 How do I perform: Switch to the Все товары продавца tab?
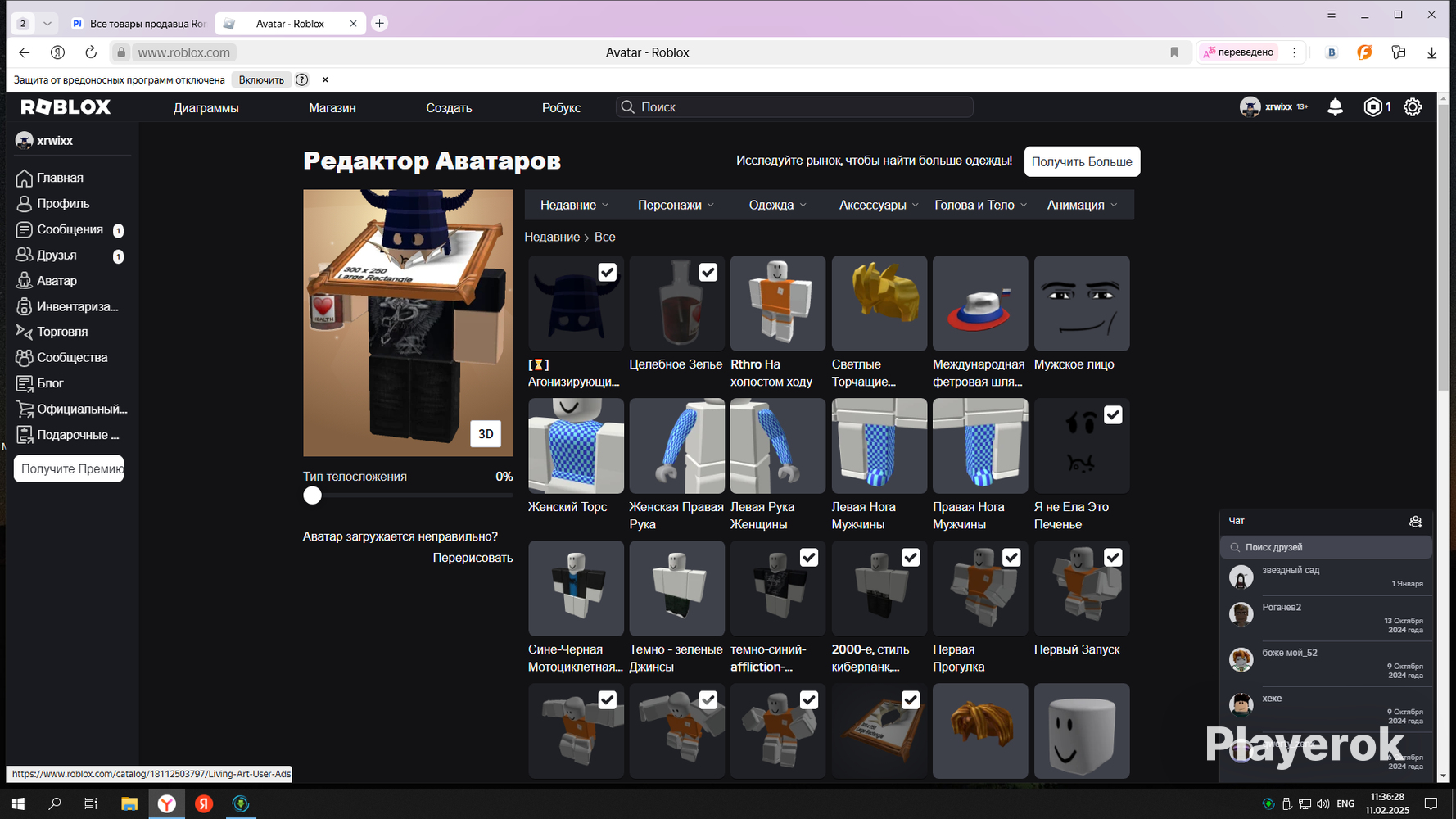(138, 24)
